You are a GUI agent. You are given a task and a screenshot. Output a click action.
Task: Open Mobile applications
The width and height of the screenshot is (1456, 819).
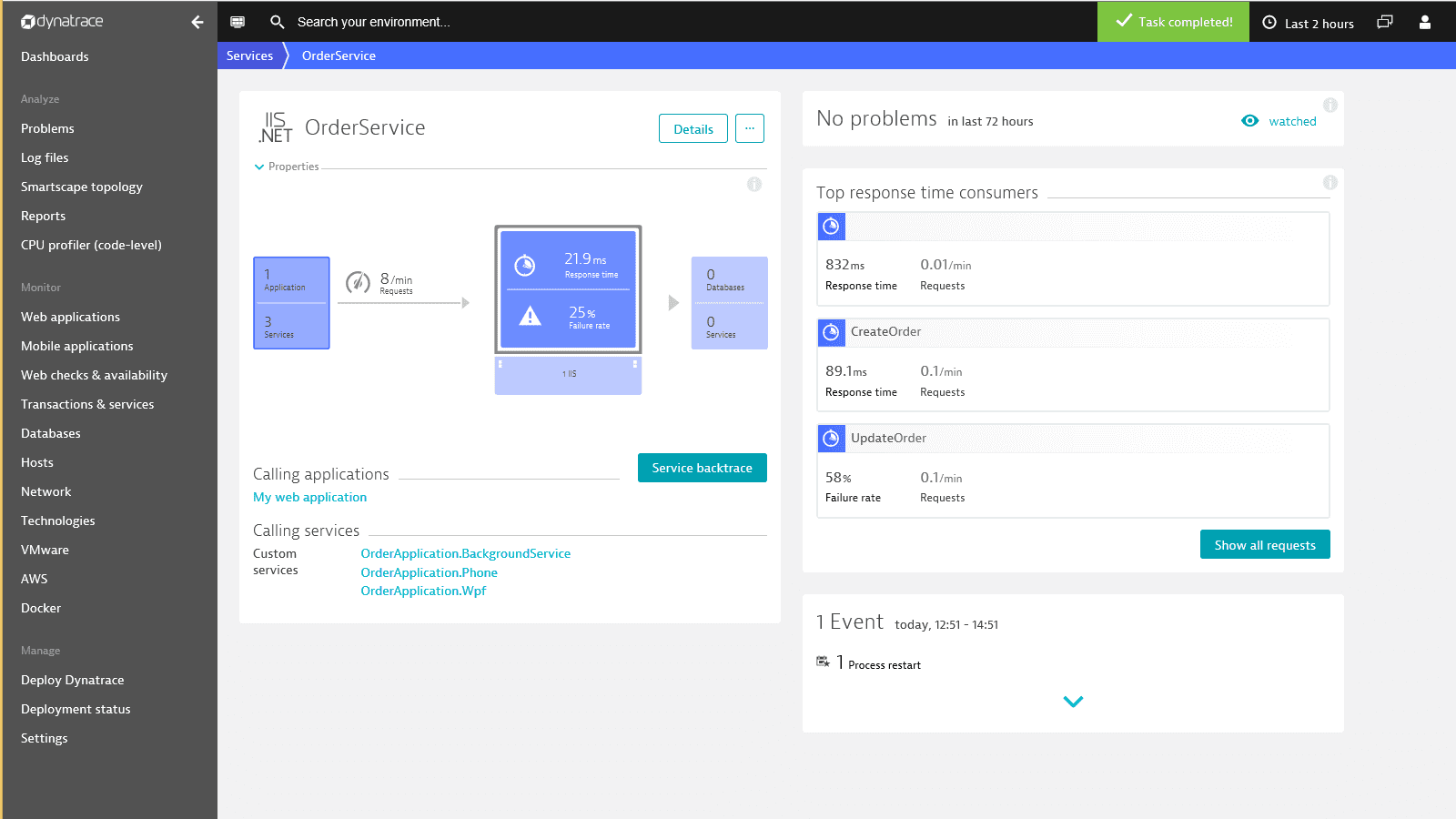pyautogui.click(x=76, y=346)
